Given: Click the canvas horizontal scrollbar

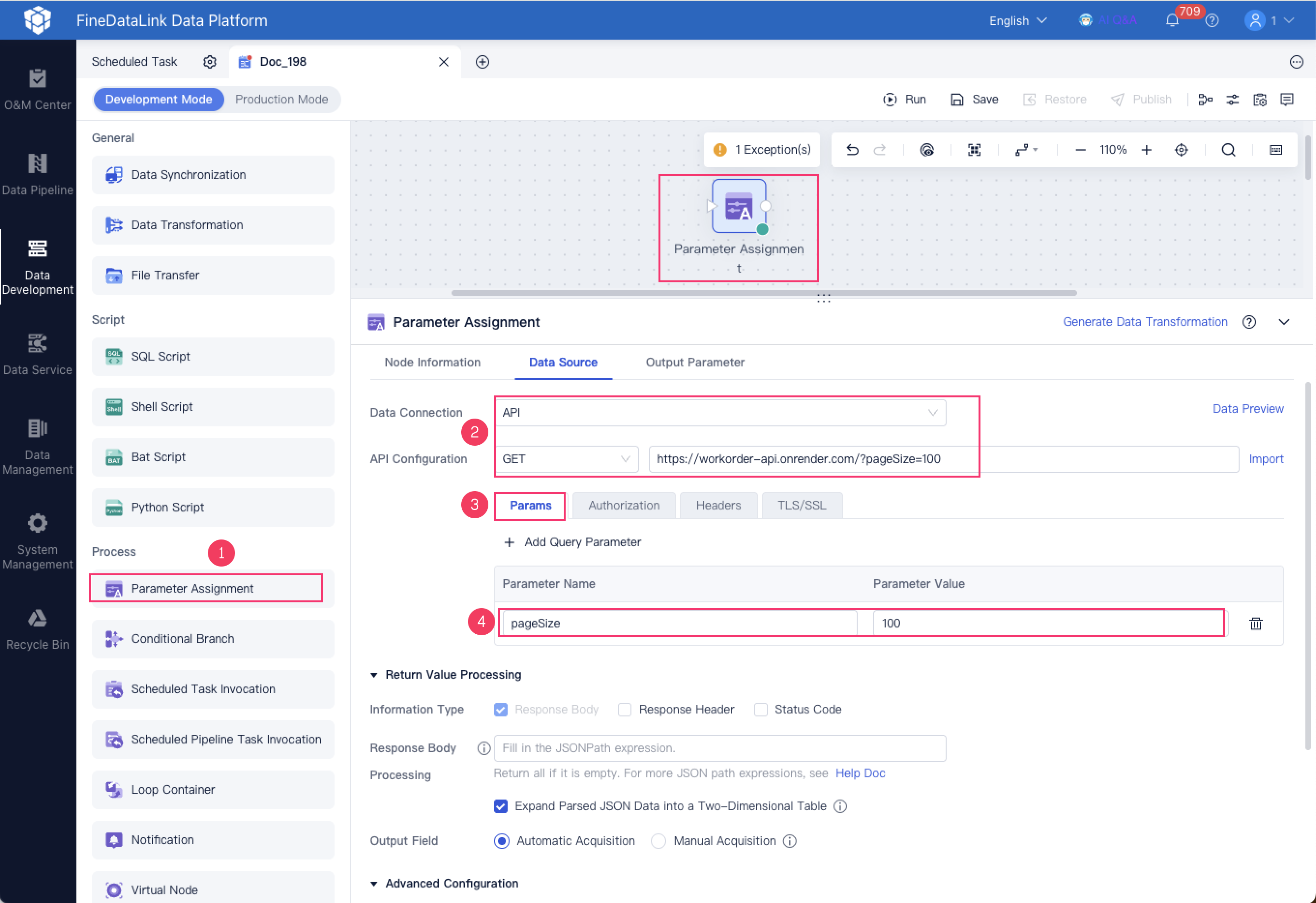Looking at the screenshot, I should [x=763, y=292].
